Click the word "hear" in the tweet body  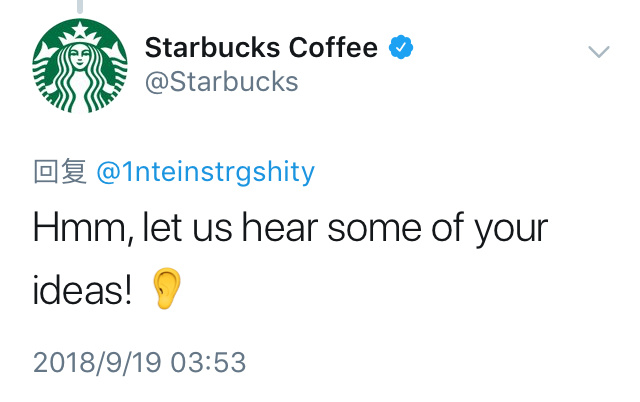[280, 228]
